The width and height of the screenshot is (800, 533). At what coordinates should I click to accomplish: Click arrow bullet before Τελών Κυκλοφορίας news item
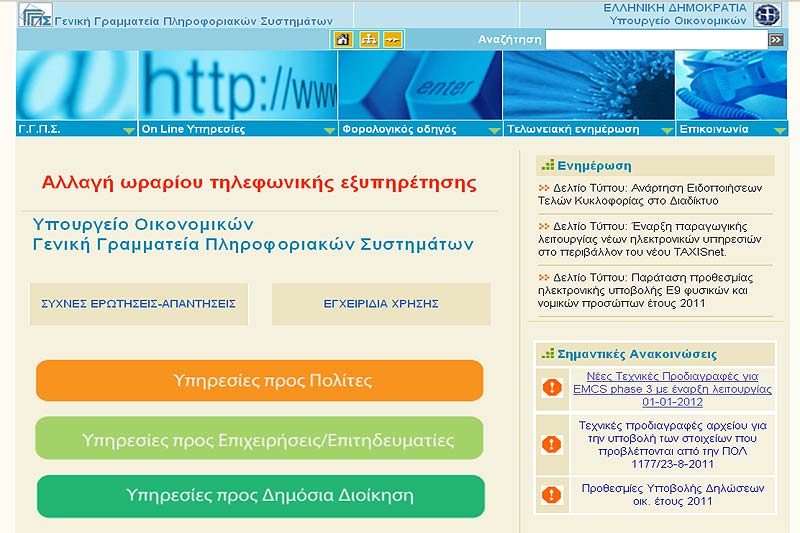tap(544, 188)
